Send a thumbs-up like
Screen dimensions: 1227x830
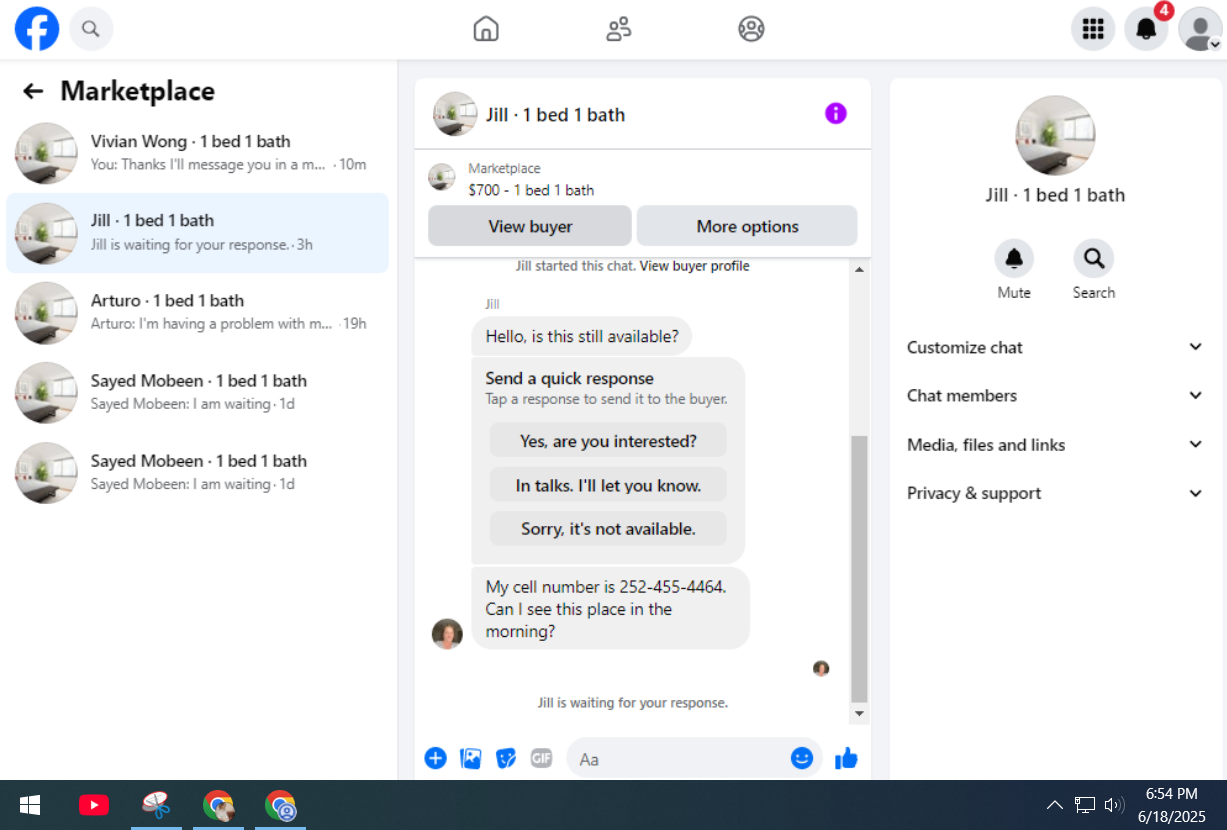click(846, 758)
